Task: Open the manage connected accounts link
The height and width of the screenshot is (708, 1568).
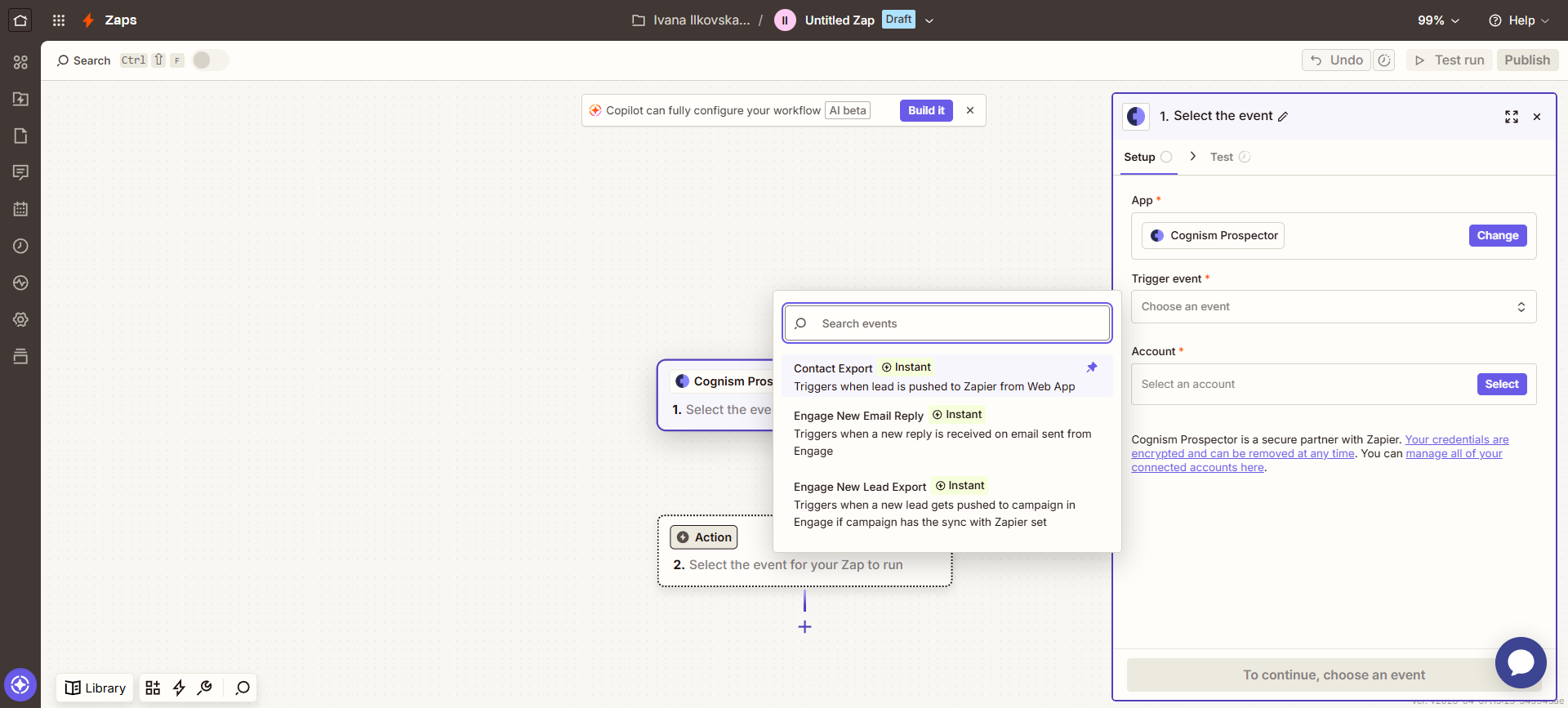Action: click(x=1453, y=454)
